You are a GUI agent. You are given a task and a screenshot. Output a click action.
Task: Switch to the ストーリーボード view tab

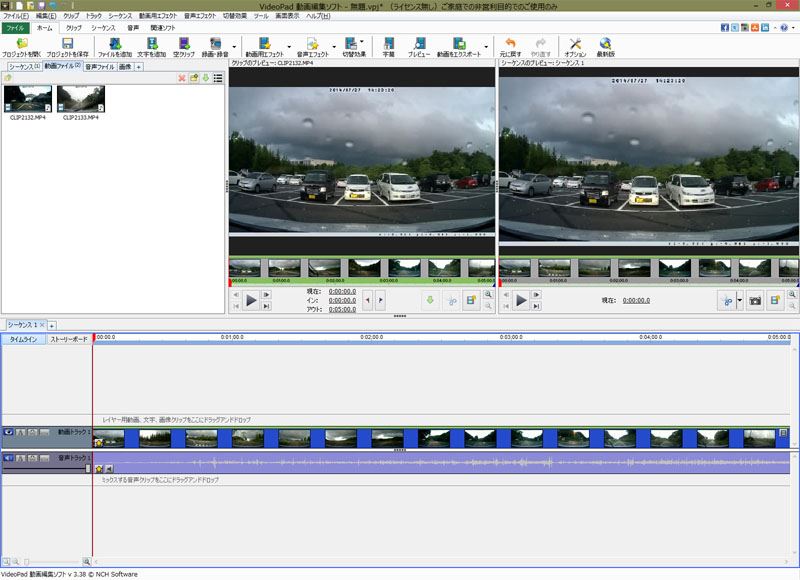point(69,339)
